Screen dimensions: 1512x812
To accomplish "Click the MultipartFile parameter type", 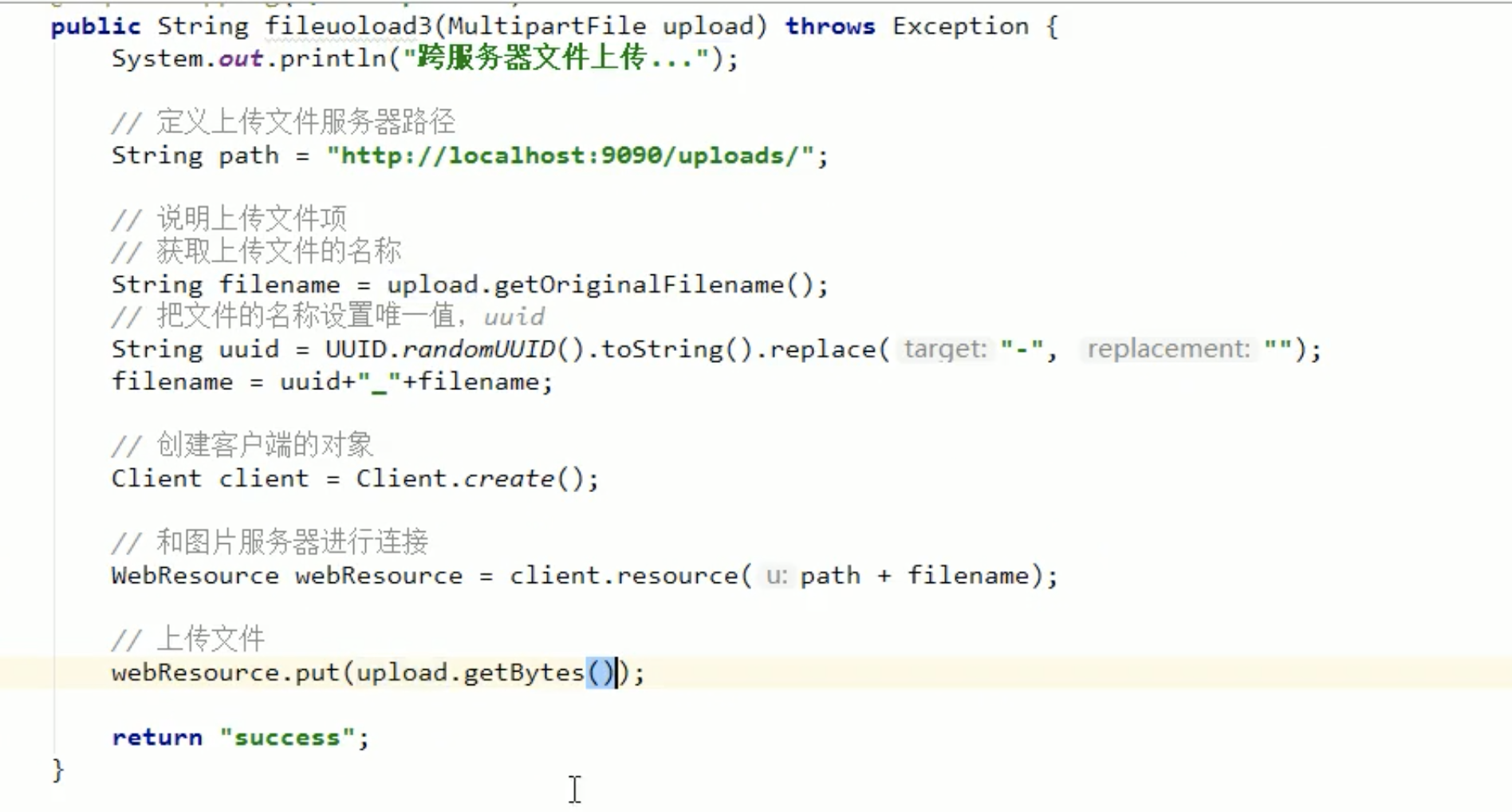I will pos(547,26).
